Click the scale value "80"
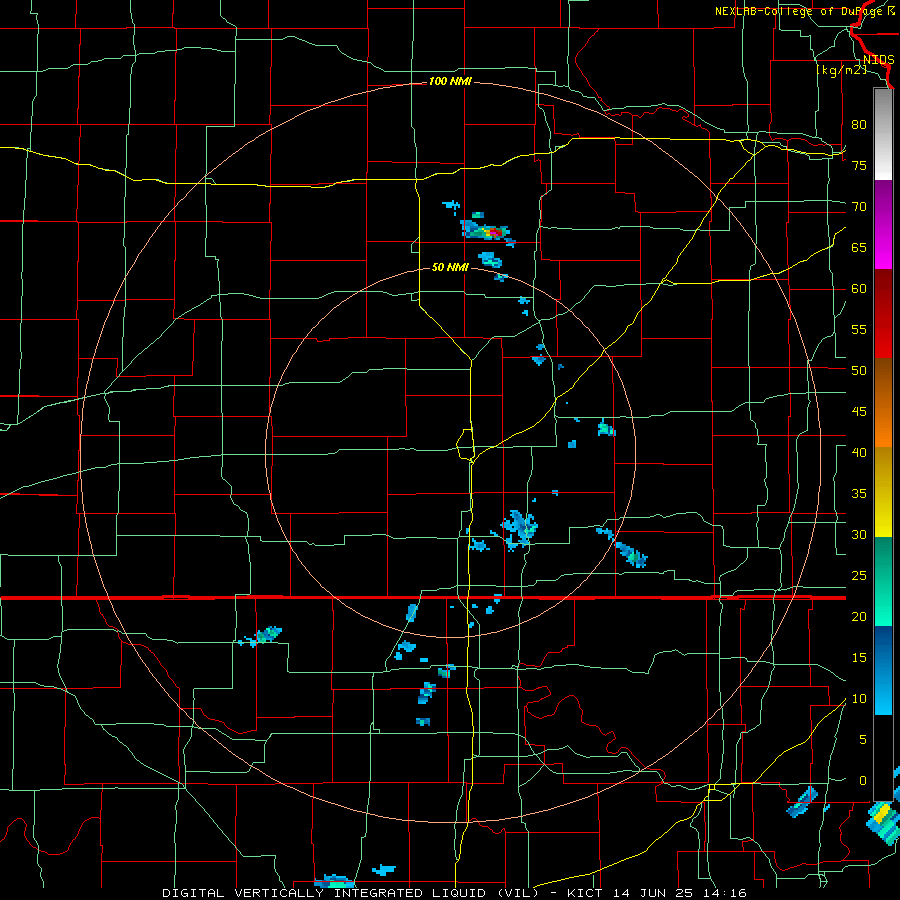The image size is (900, 900). pos(859,125)
